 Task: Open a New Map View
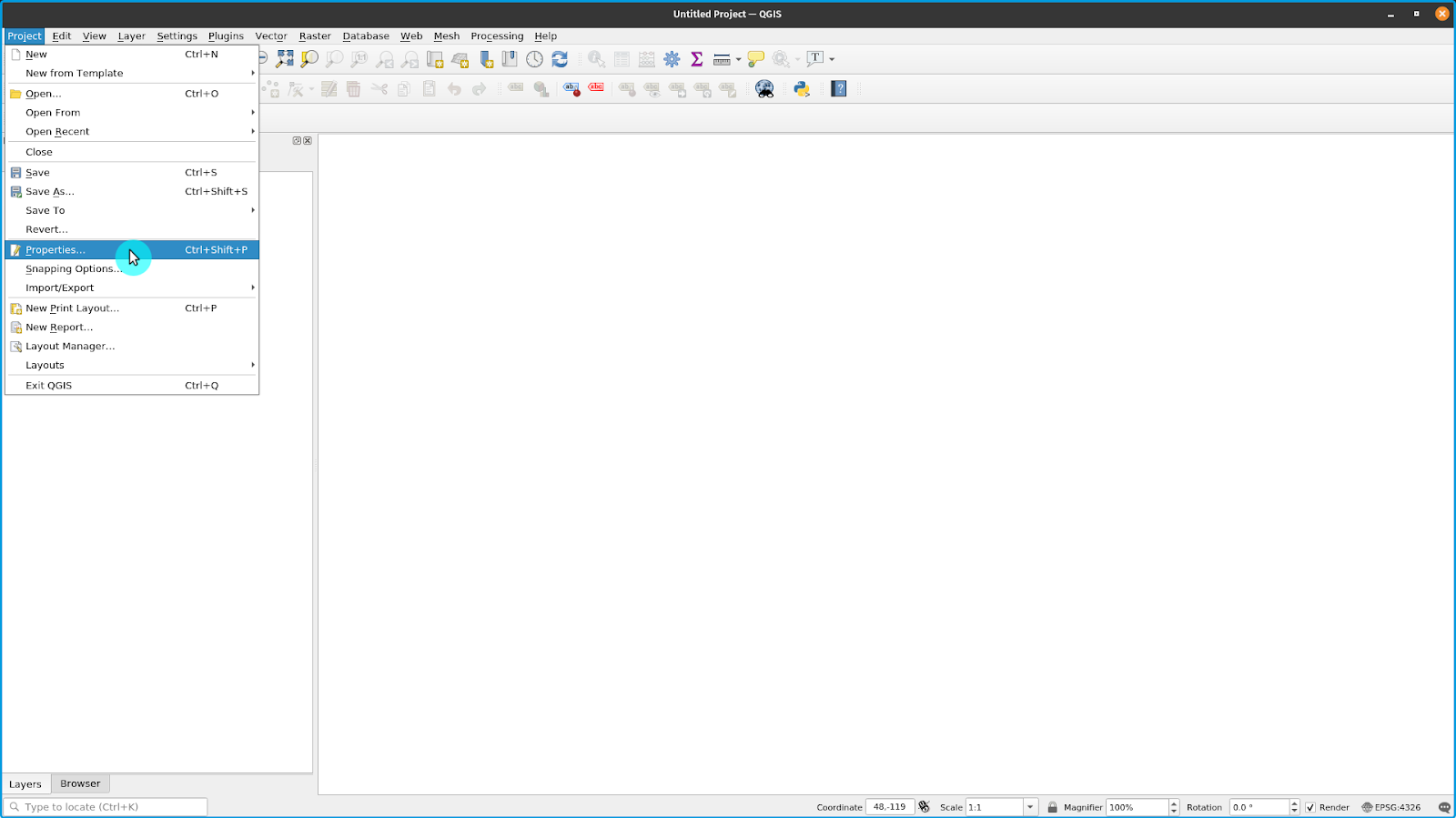coord(435,59)
